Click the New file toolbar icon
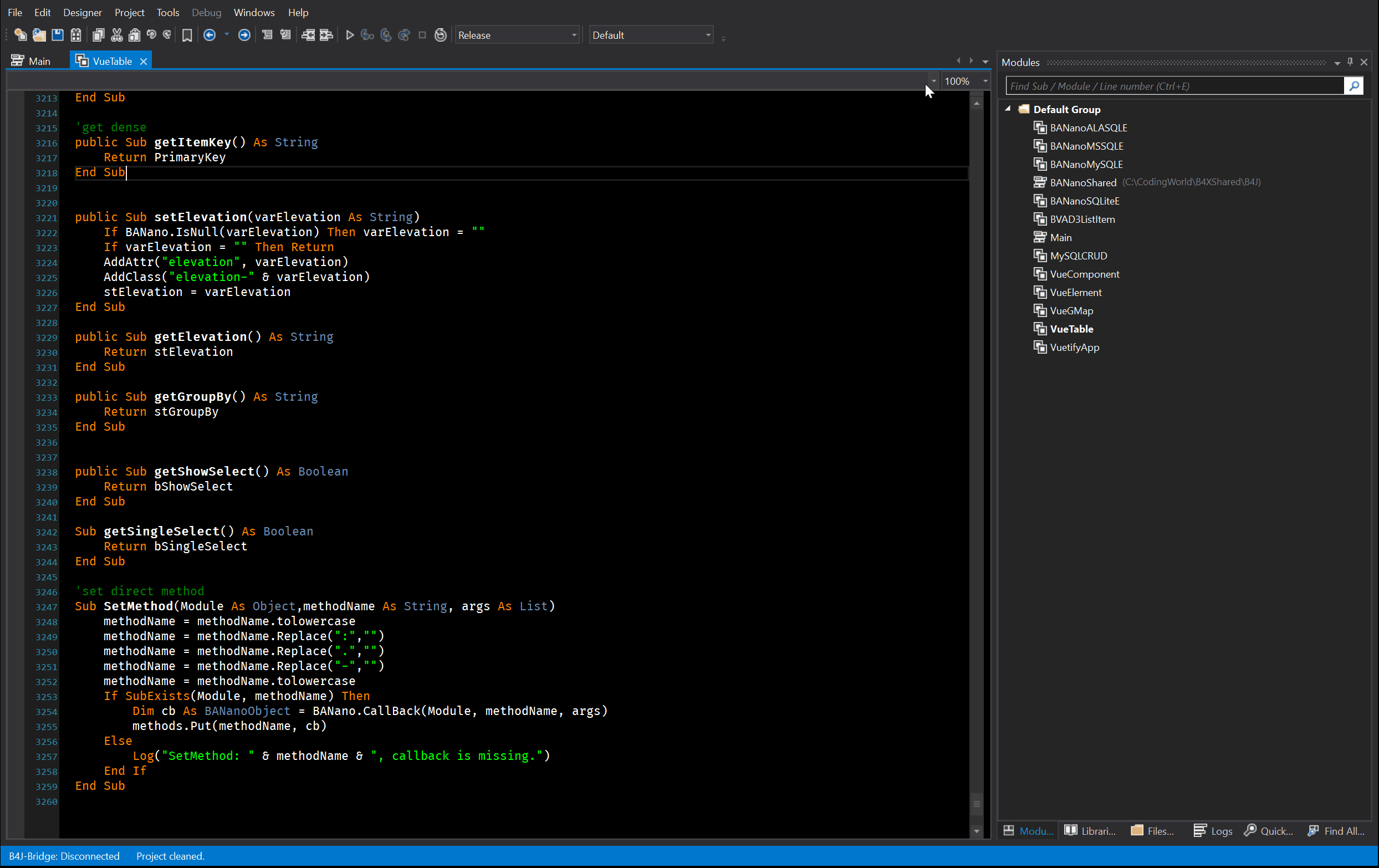Image resolution: width=1379 pixels, height=868 pixels. point(20,35)
